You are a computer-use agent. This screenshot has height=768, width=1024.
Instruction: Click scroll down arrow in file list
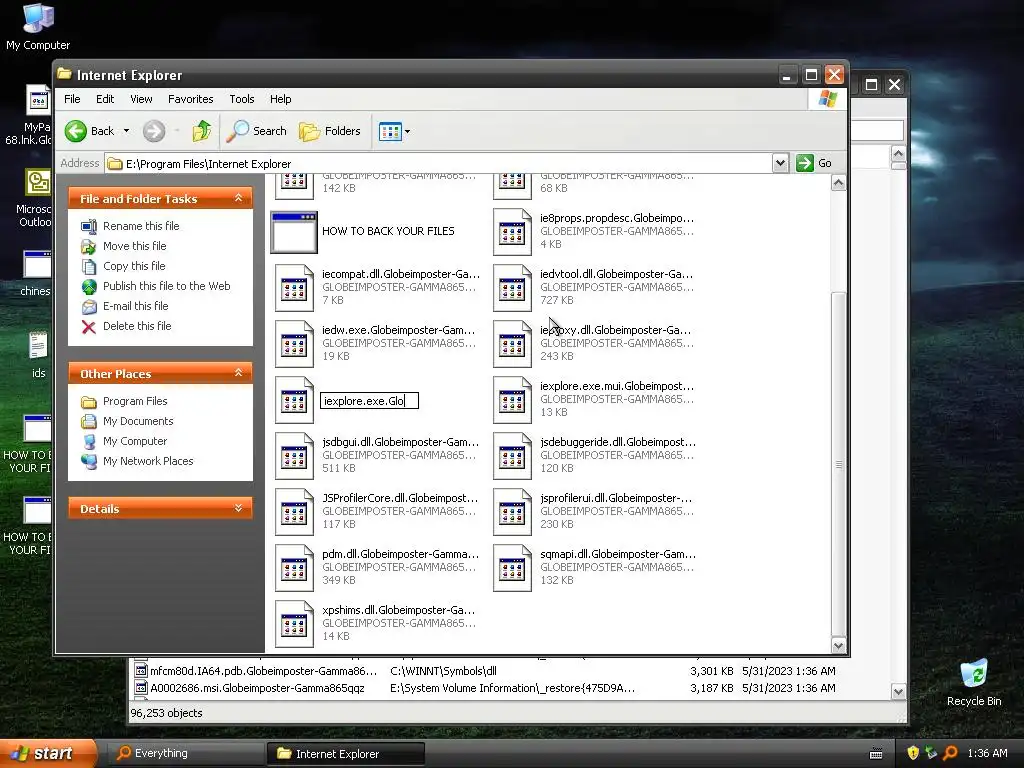click(839, 645)
